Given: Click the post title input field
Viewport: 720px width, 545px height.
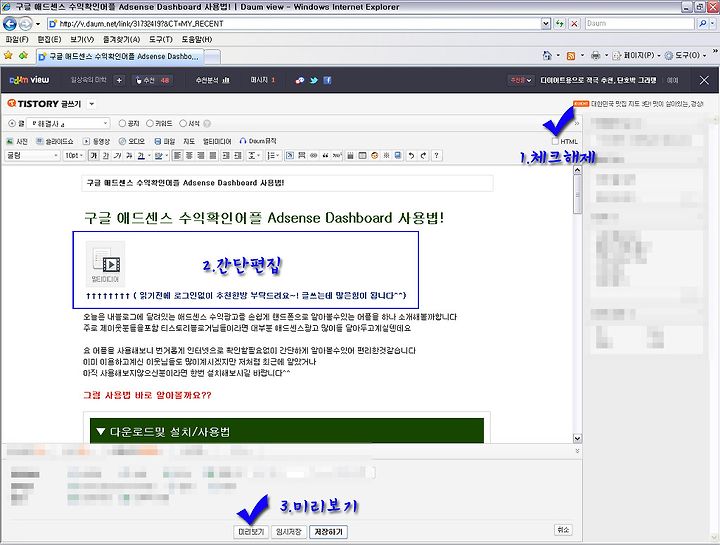Looking at the screenshot, I should click(x=287, y=183).
